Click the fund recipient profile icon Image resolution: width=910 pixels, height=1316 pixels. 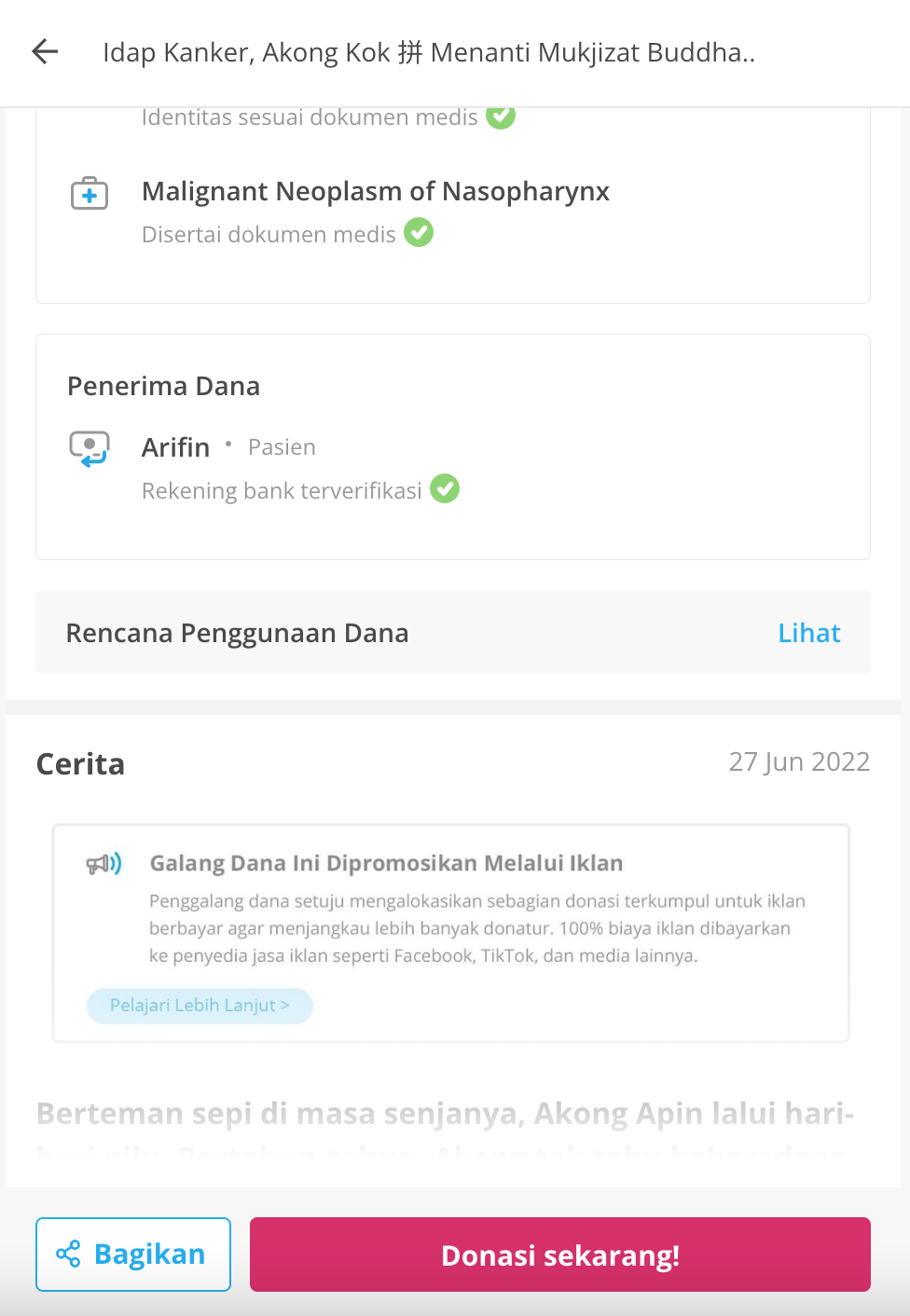coord(90,448)
